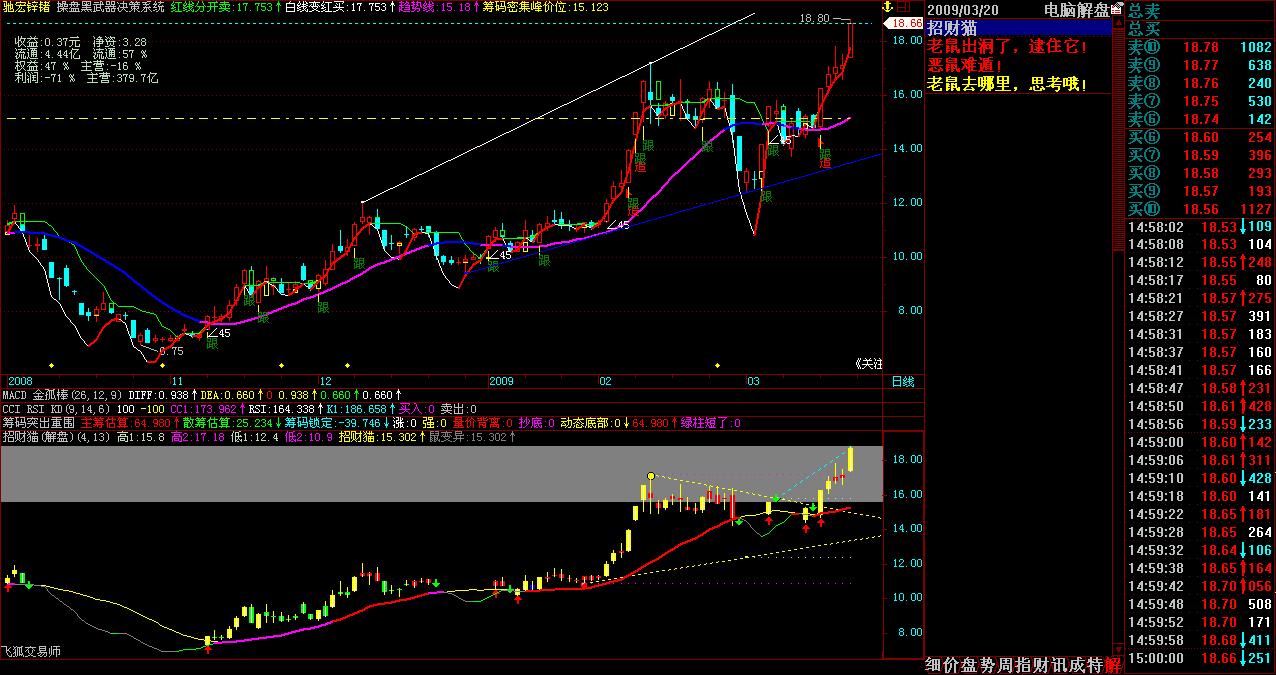Click buy level 7 price 18.59
The image size is (1276, 675).
(x=1201, y=155)
